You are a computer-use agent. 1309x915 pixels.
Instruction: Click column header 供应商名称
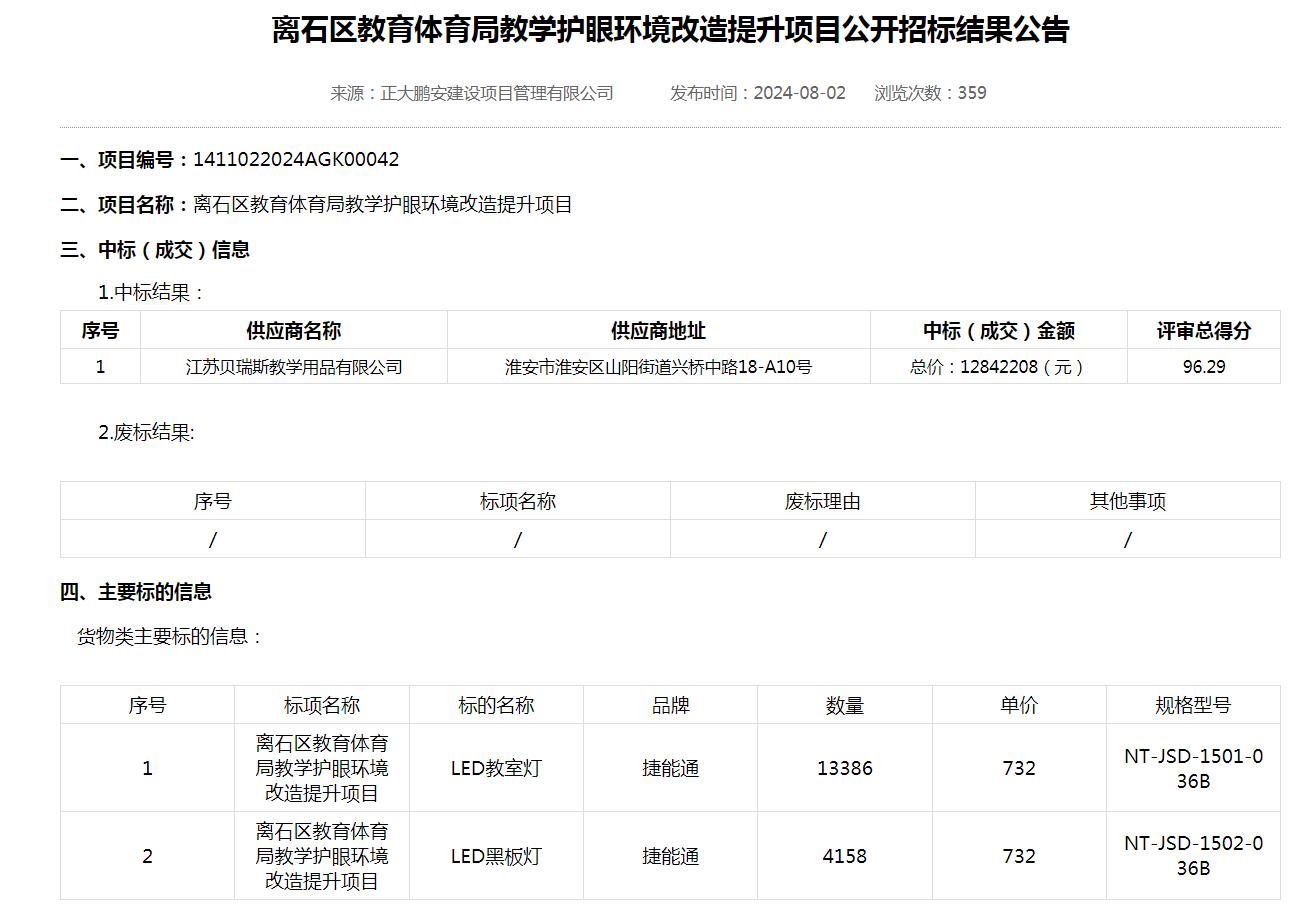294,330
